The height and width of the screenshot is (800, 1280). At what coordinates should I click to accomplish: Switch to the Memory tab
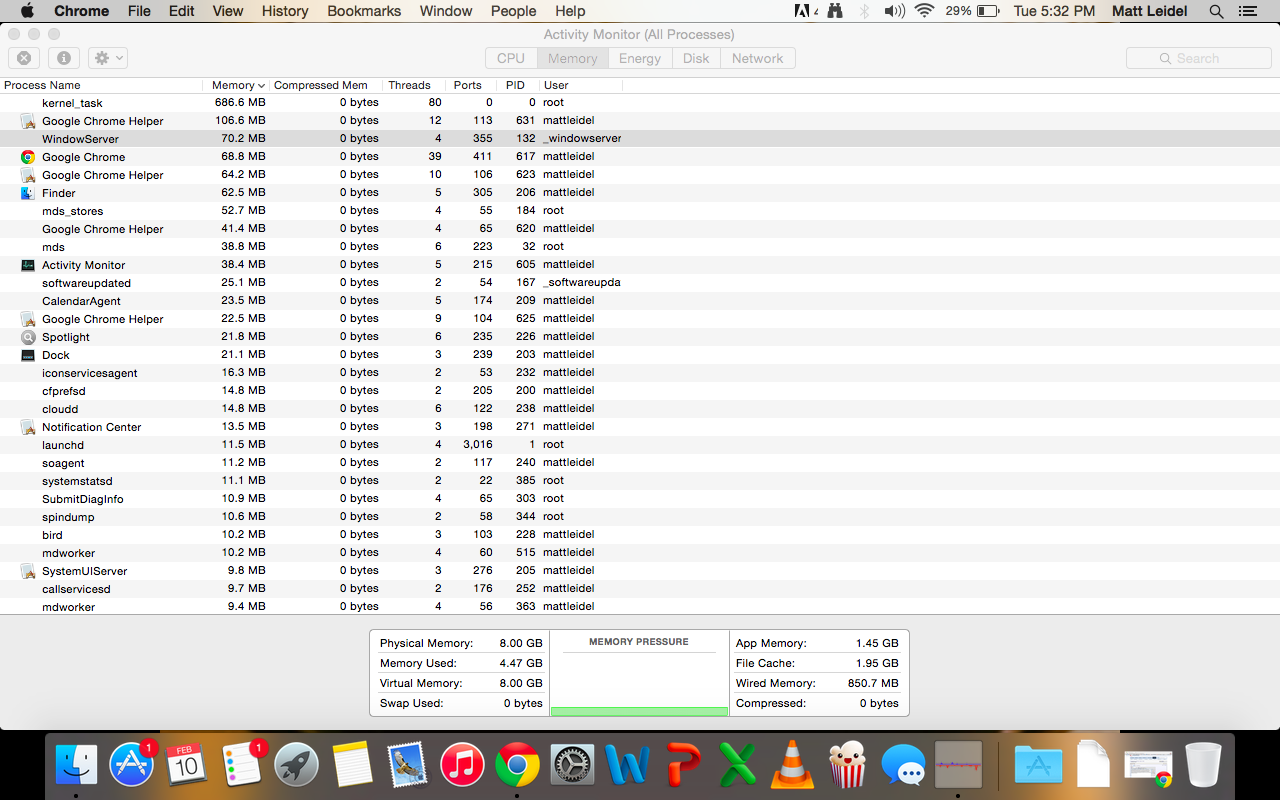(572, 58)
